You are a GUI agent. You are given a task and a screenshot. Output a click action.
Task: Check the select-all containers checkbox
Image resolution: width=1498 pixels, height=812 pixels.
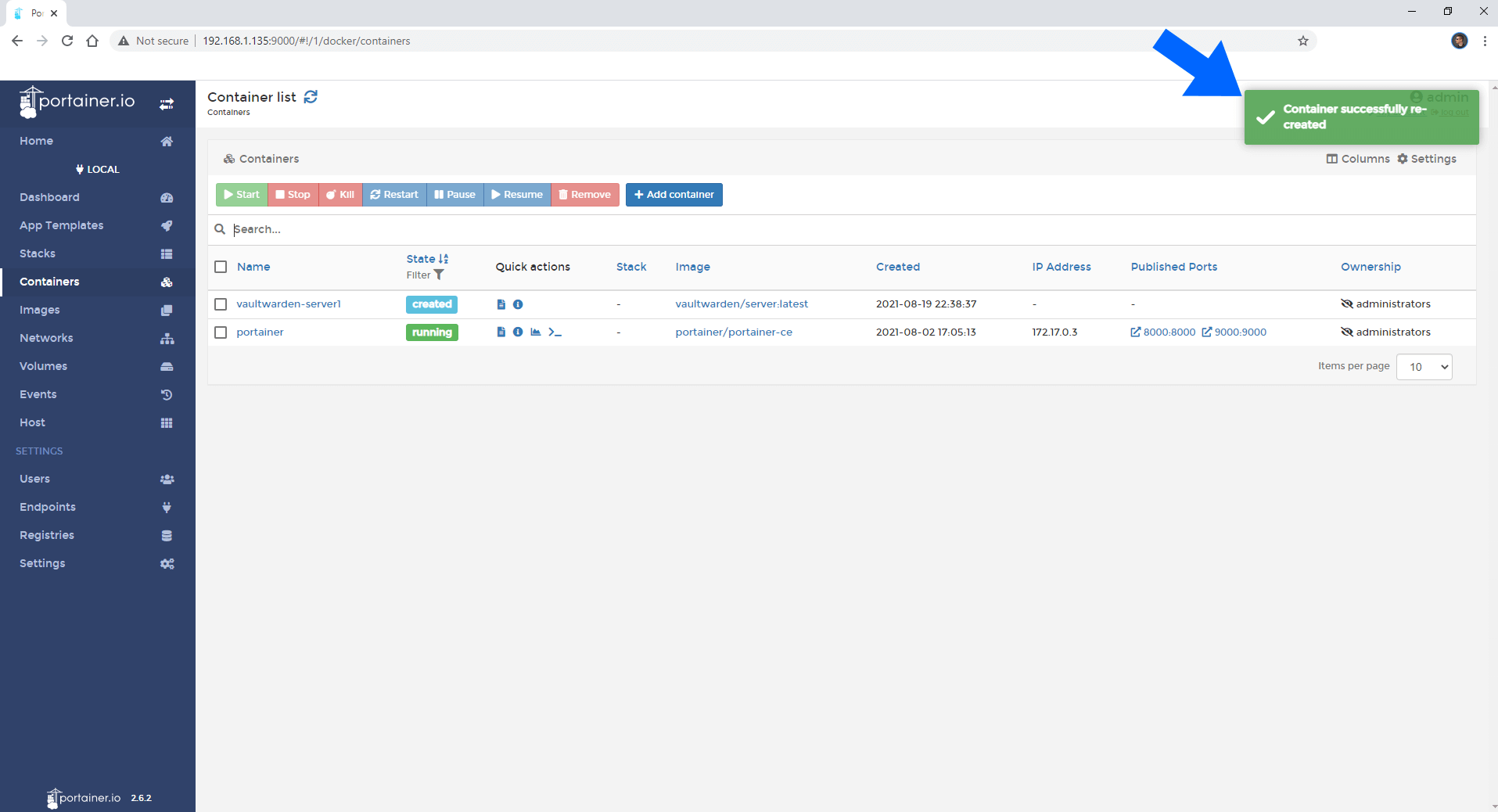coord(221,267)
